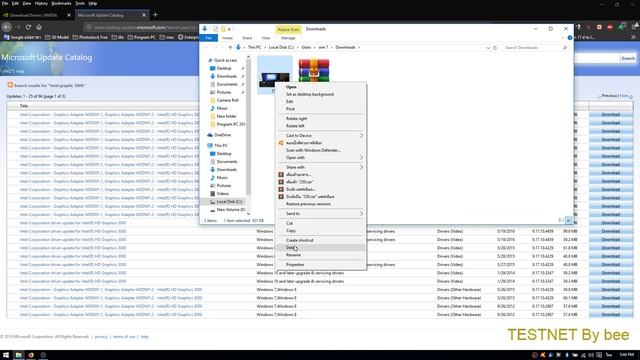Viewport: 640px width, 360px height.
Task: Click the Update Catalog Search button
Action: tap(628, 58)
